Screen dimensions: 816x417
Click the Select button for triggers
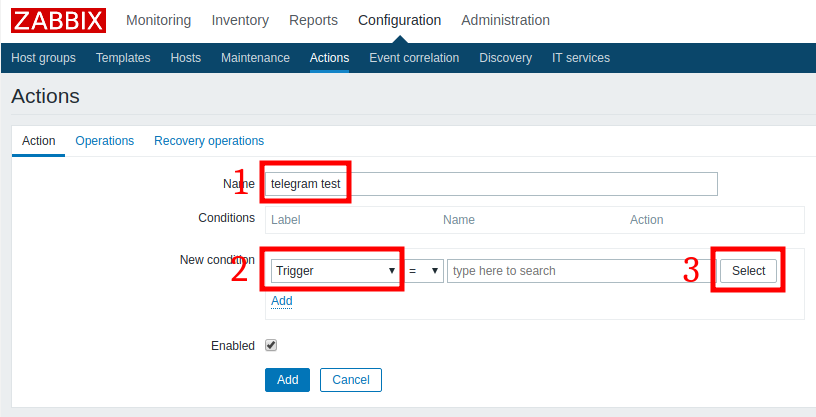(x=748, y=271)
